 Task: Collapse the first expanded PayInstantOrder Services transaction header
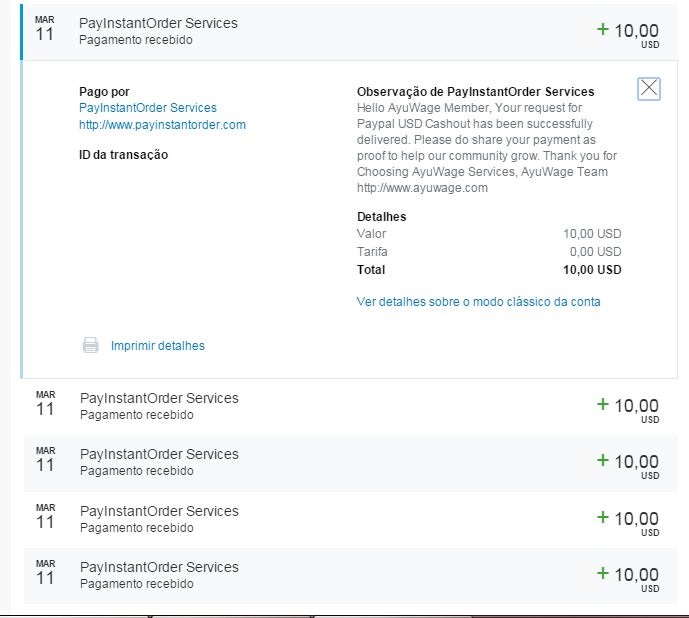coord(349,32)
